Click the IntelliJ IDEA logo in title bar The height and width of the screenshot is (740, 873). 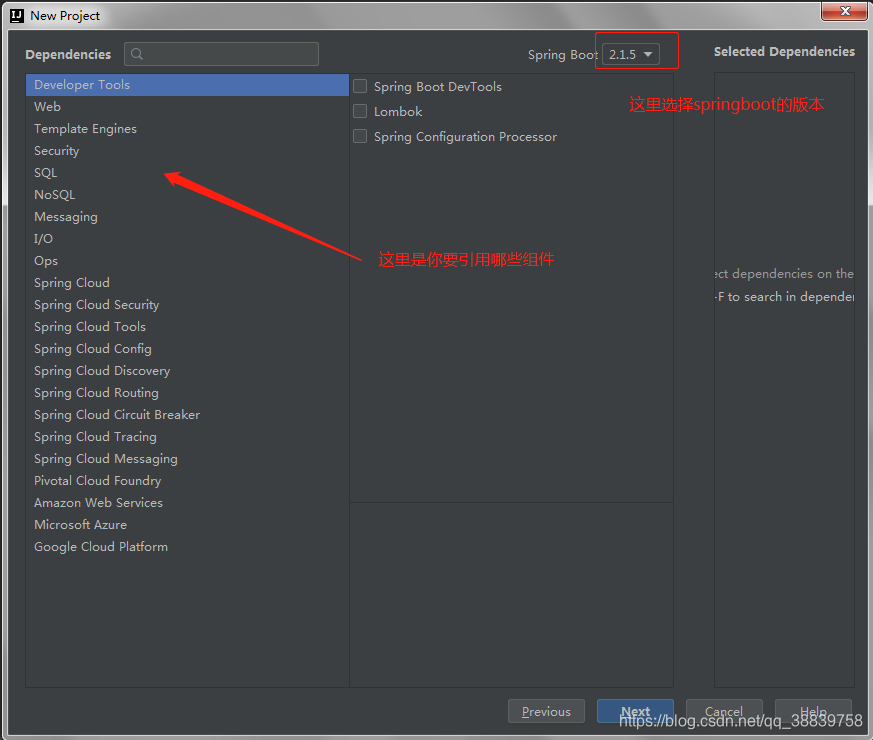[17, 16]
